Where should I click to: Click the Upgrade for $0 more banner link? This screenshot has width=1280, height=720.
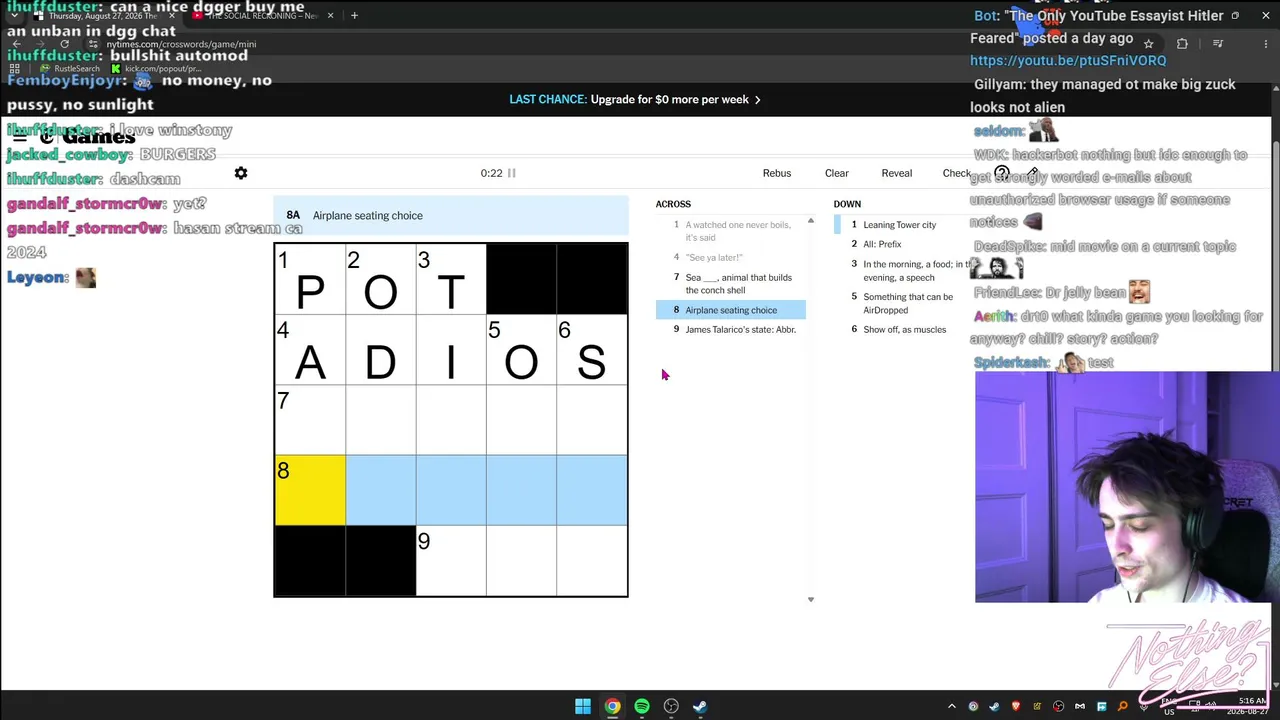[635, 99]
